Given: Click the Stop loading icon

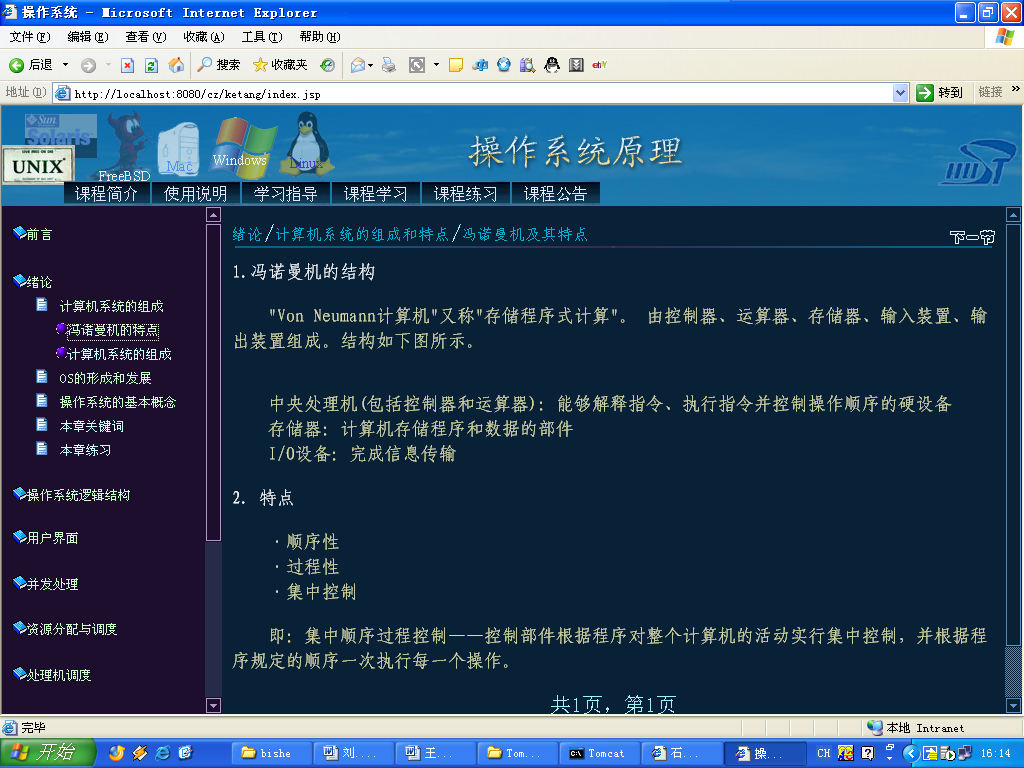Looking at the screenshot, I should click(127, 65).
